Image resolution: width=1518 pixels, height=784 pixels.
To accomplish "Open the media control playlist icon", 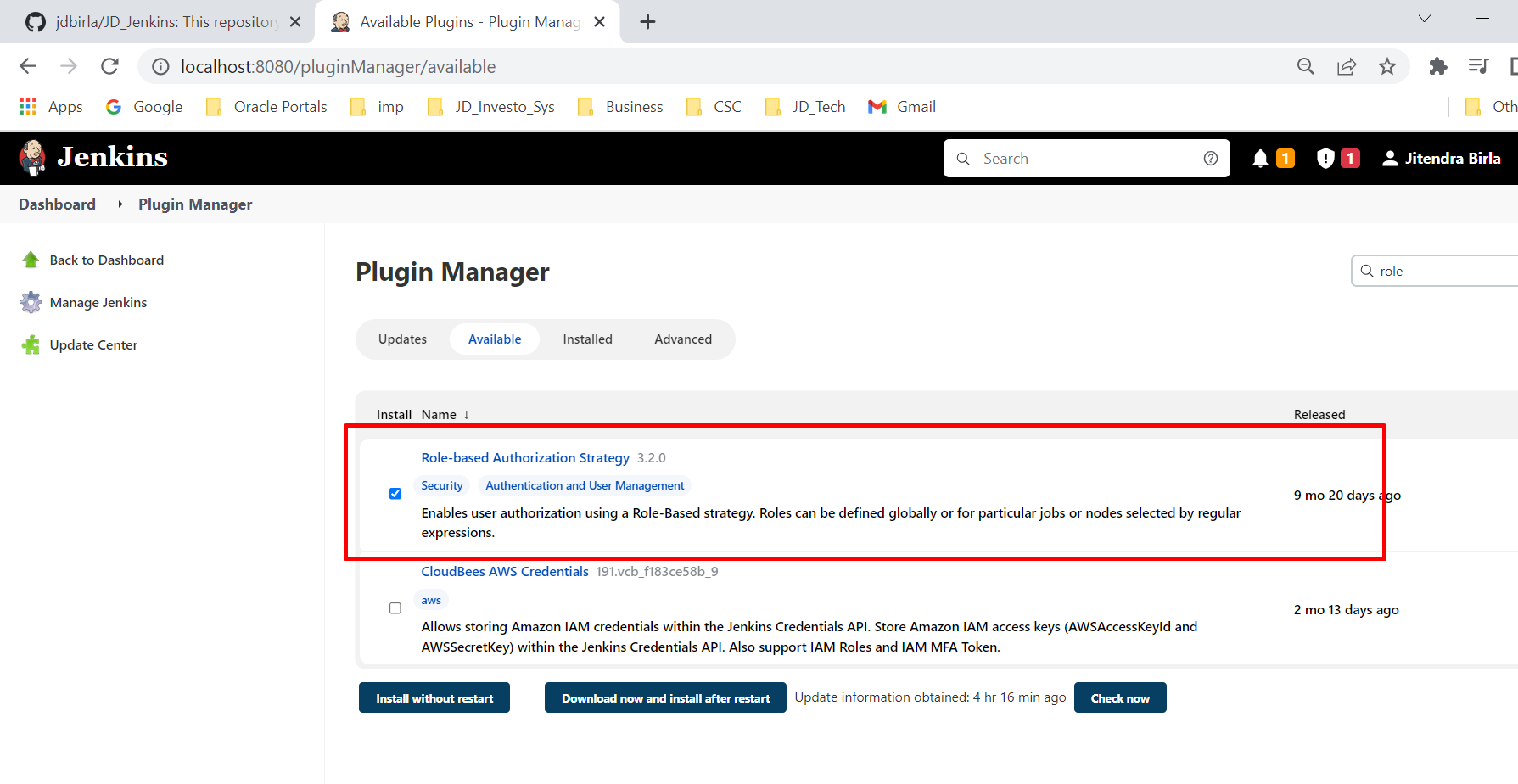I will click(1478, 66).
